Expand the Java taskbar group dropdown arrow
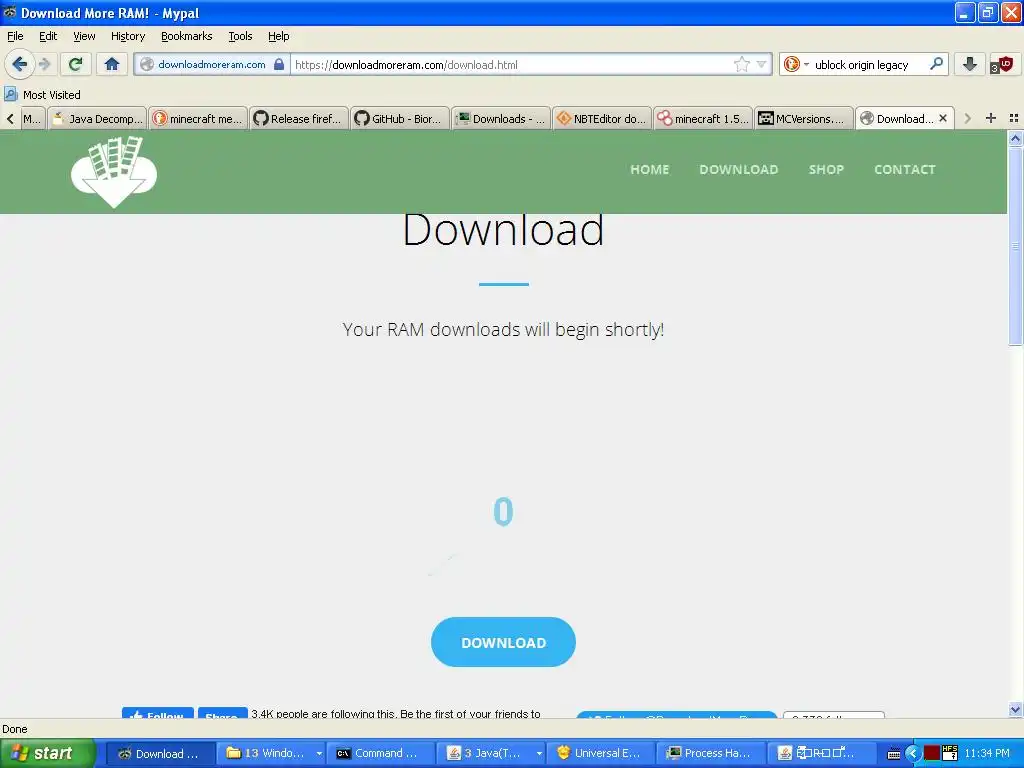Screen dimensions: 1024x768 click(x=539, y=753)
